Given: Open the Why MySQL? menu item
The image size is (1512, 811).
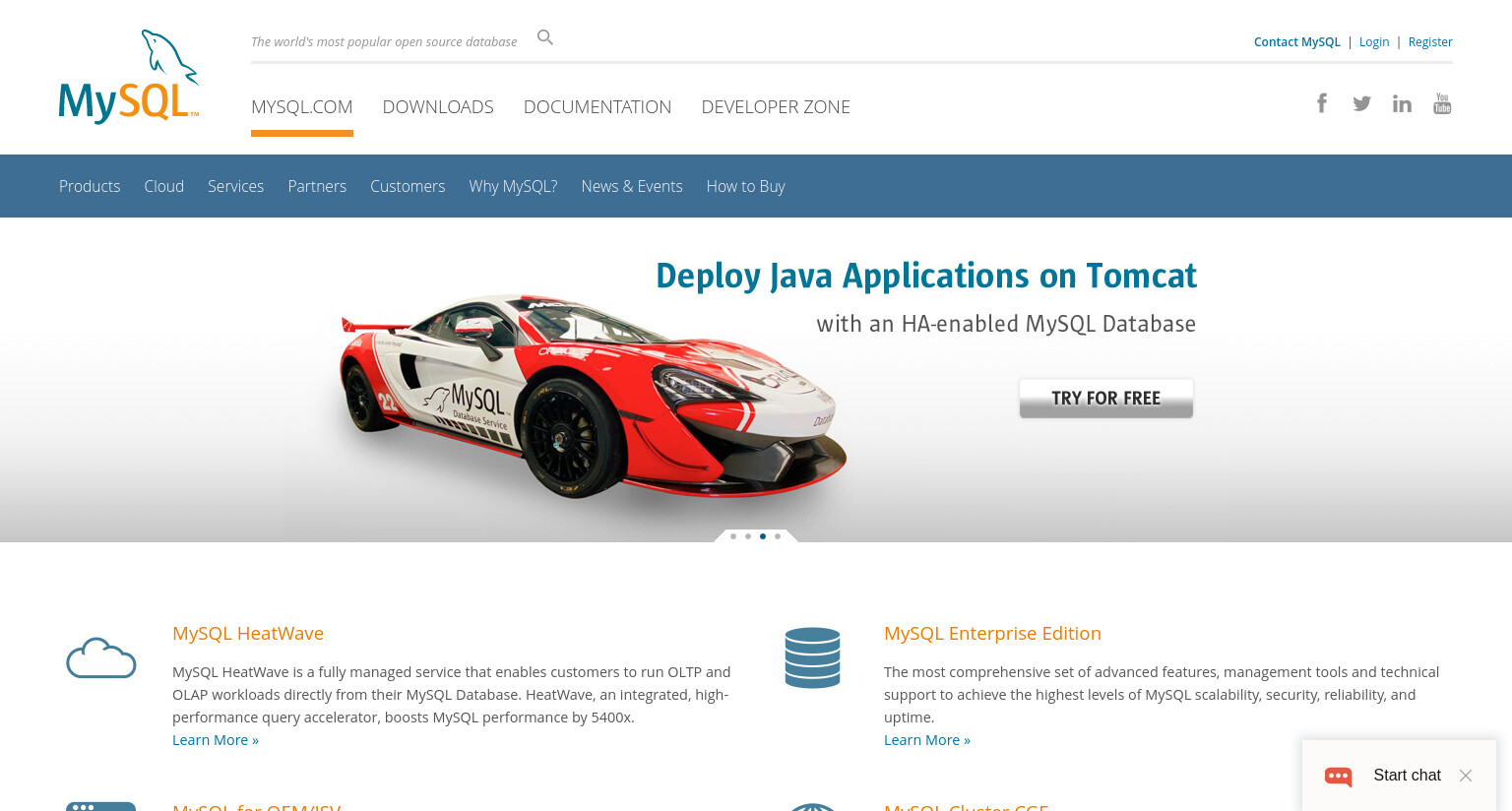Looking at the screenshot, I should pyautogui.click(x=513, y=186).
